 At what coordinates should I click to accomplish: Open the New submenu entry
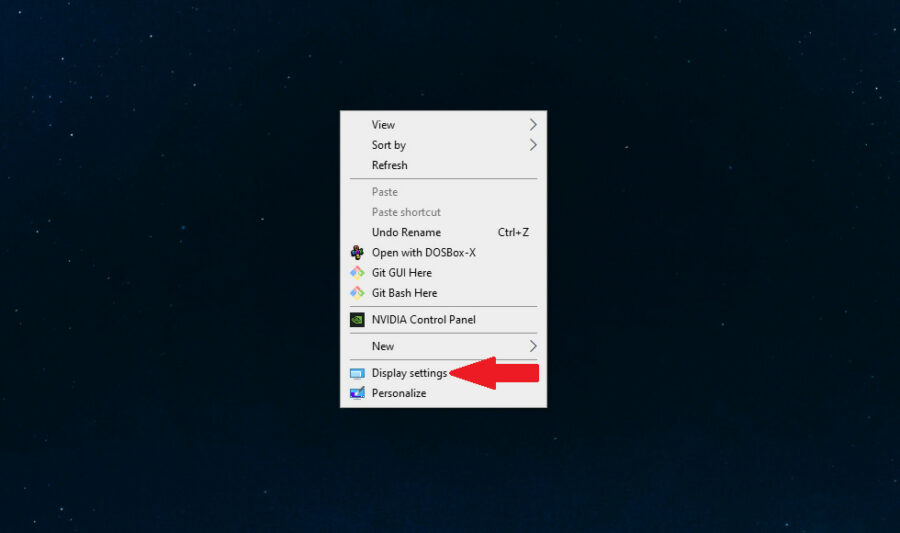(x=443, y=346)
